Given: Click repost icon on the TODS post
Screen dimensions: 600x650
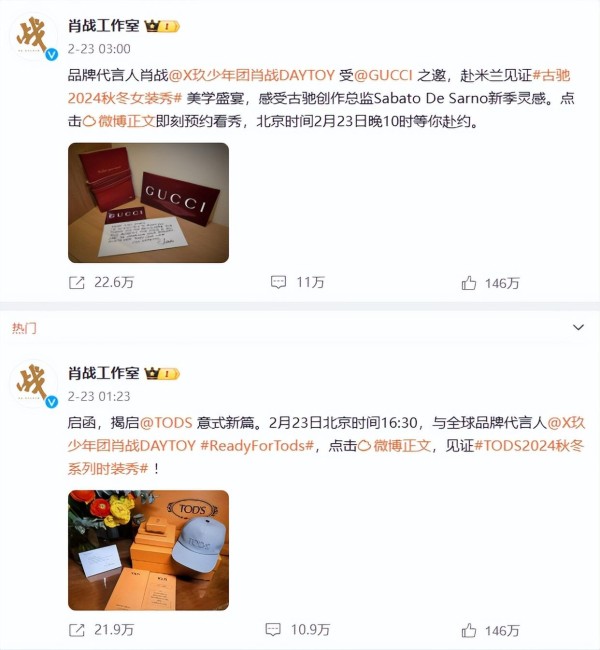Looking at the screenshot, I should (77, 630).
